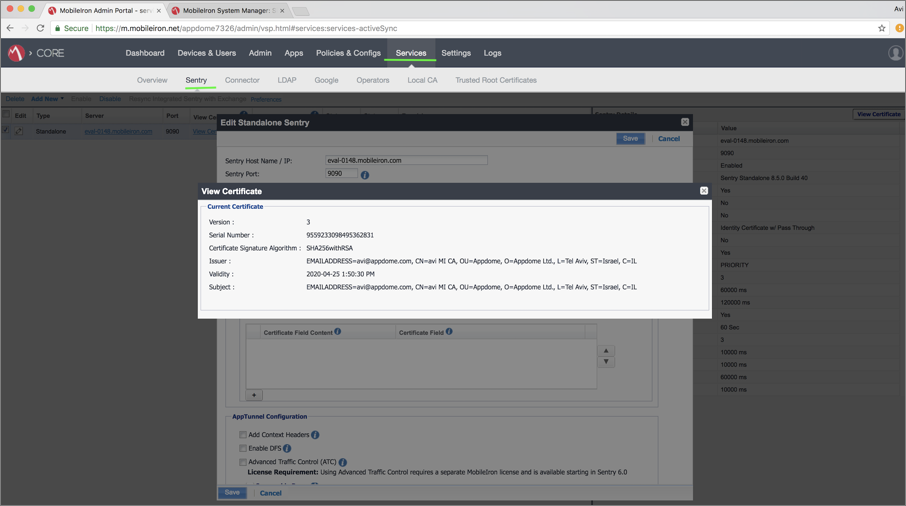The width and height of the screenshot is (906, 506).
Task: Open the Apps menu
Action: coord(294,53)
